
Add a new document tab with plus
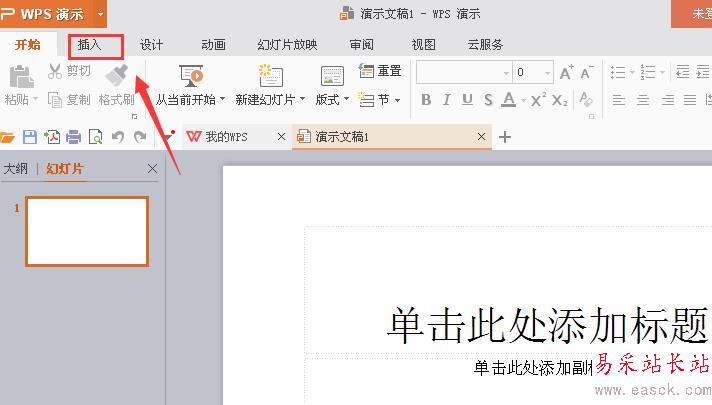tap(505, 137)
